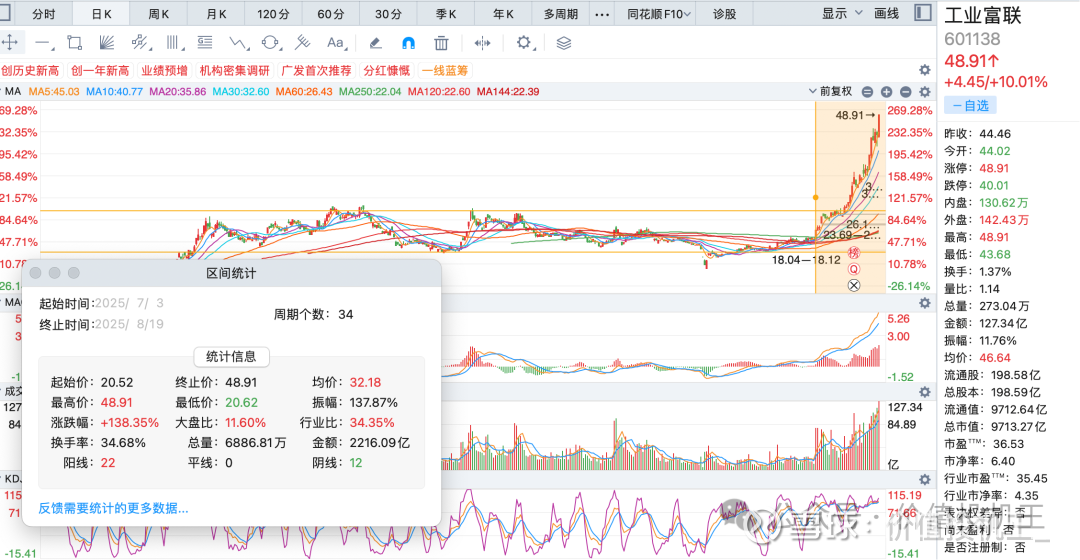Open drawing tool settings gear
Viewport: 1080px width, 560px height.
click(x=523, y=43)
